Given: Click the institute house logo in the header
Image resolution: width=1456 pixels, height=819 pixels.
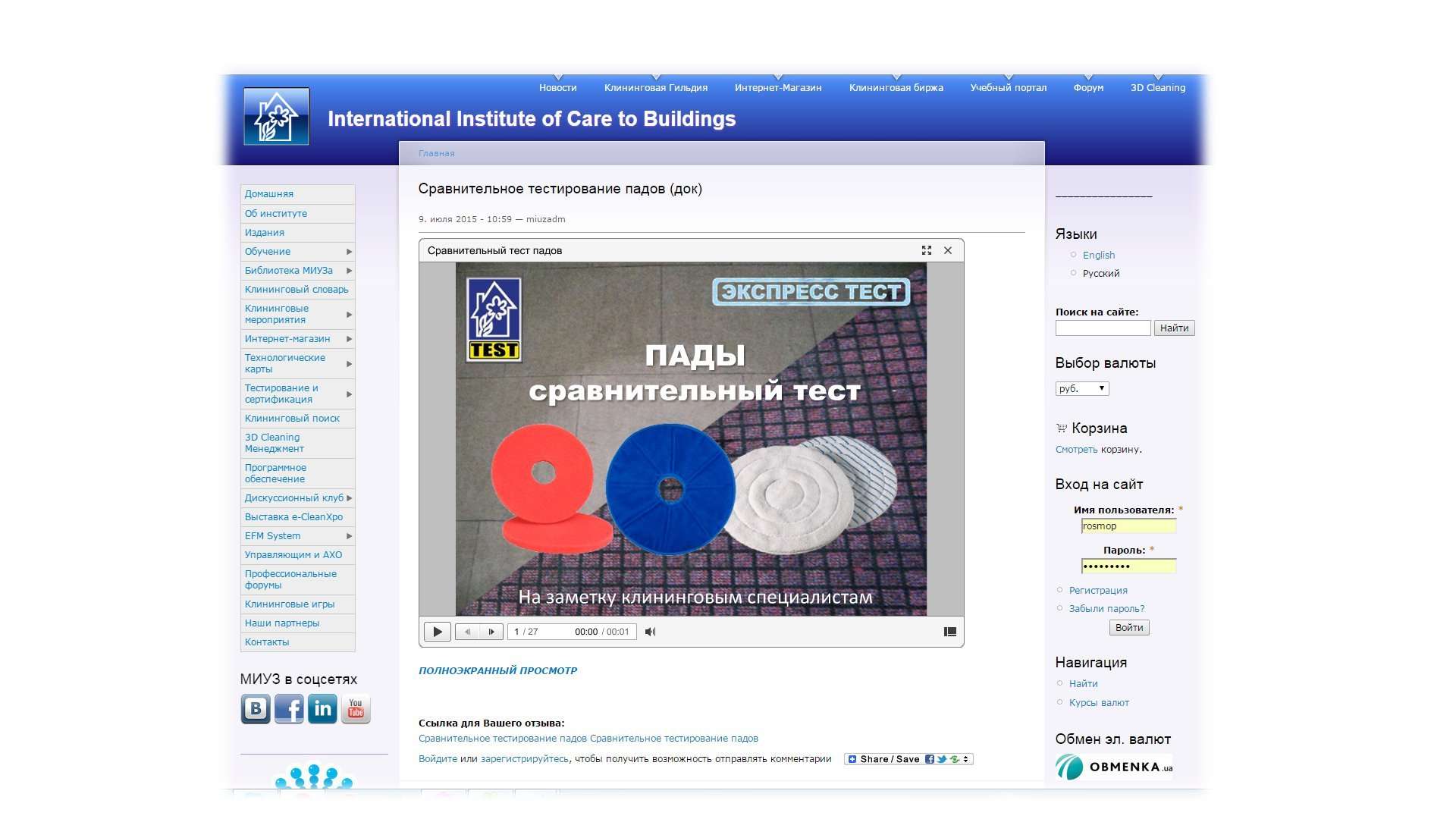Looking at the screenshot, I should 276,116.
